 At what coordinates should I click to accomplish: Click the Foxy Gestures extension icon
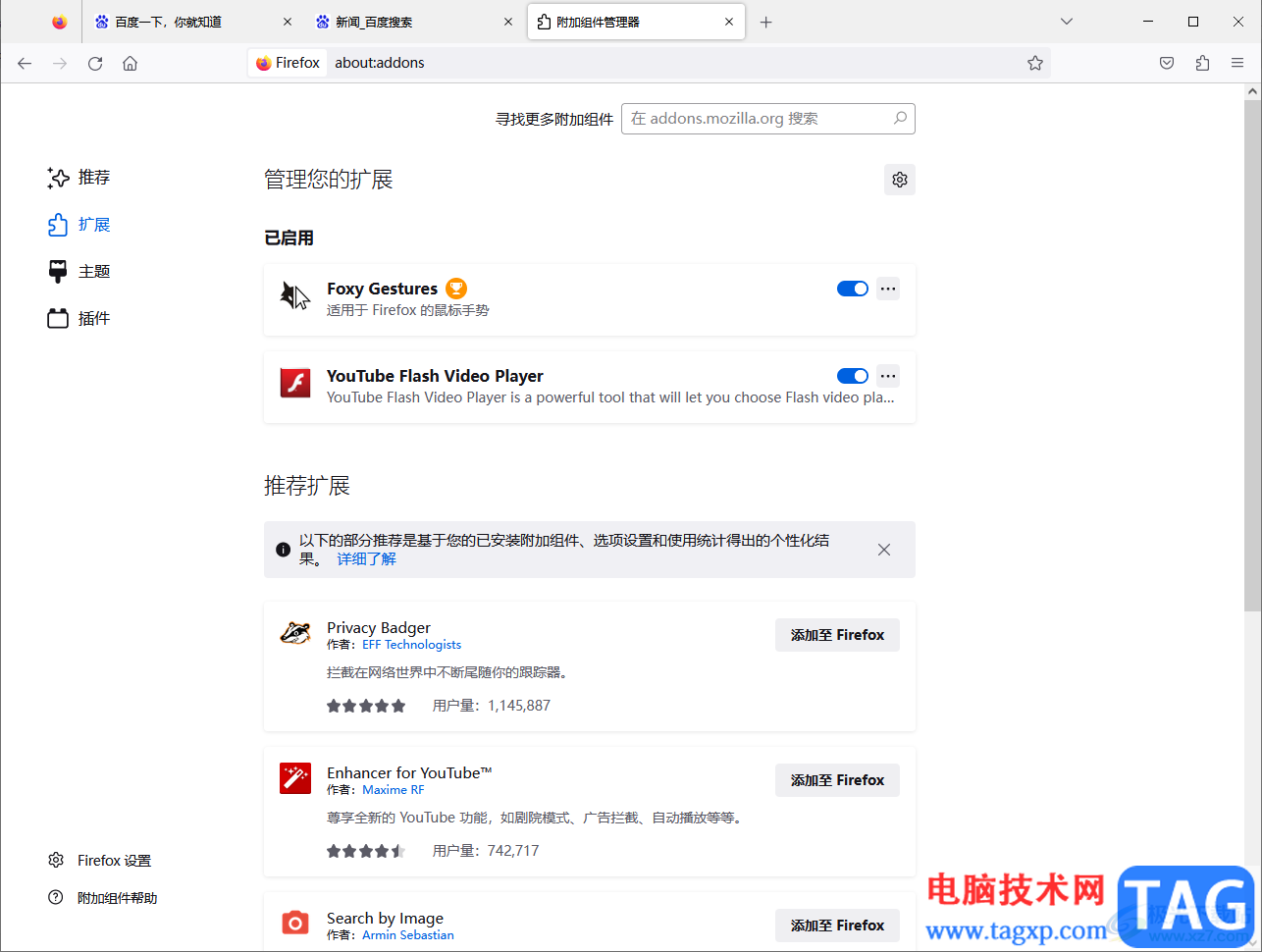(x=295, y=295)
